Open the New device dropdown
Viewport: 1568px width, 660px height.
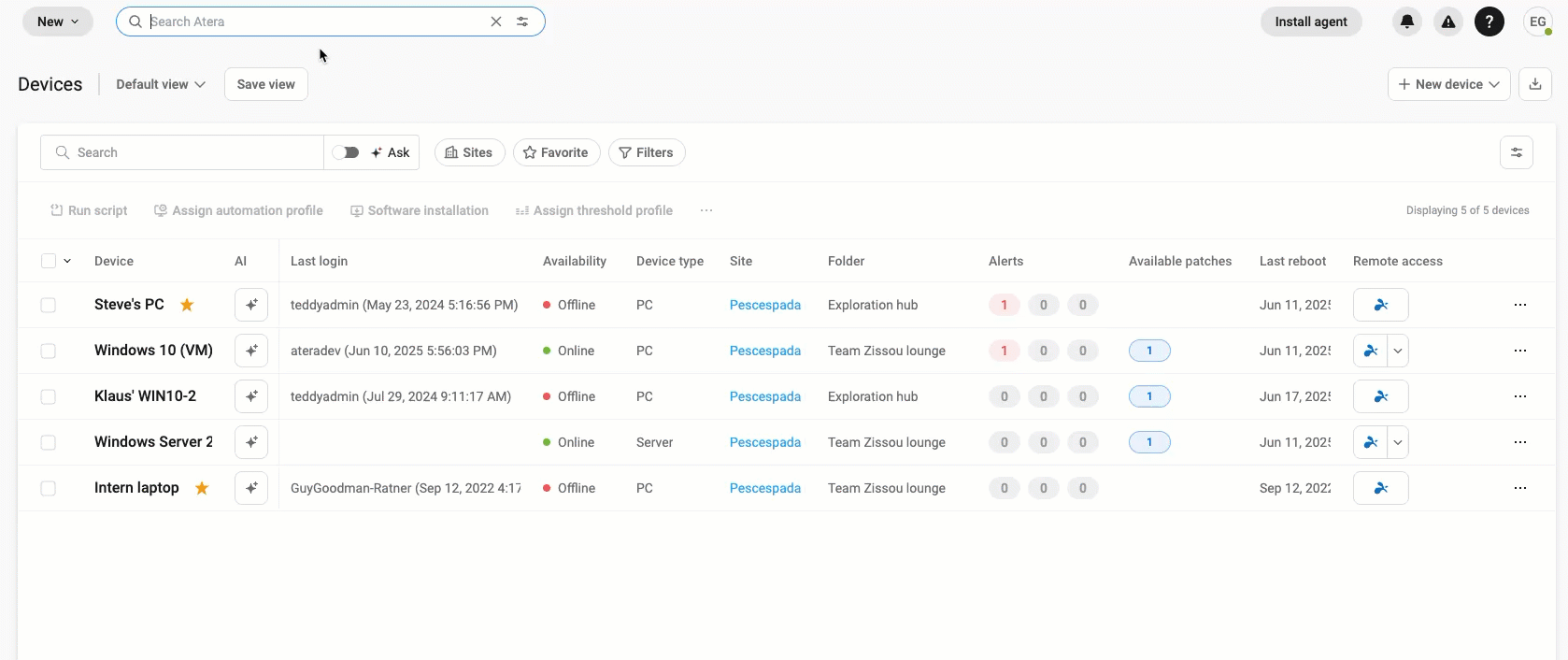point(1449,84)
